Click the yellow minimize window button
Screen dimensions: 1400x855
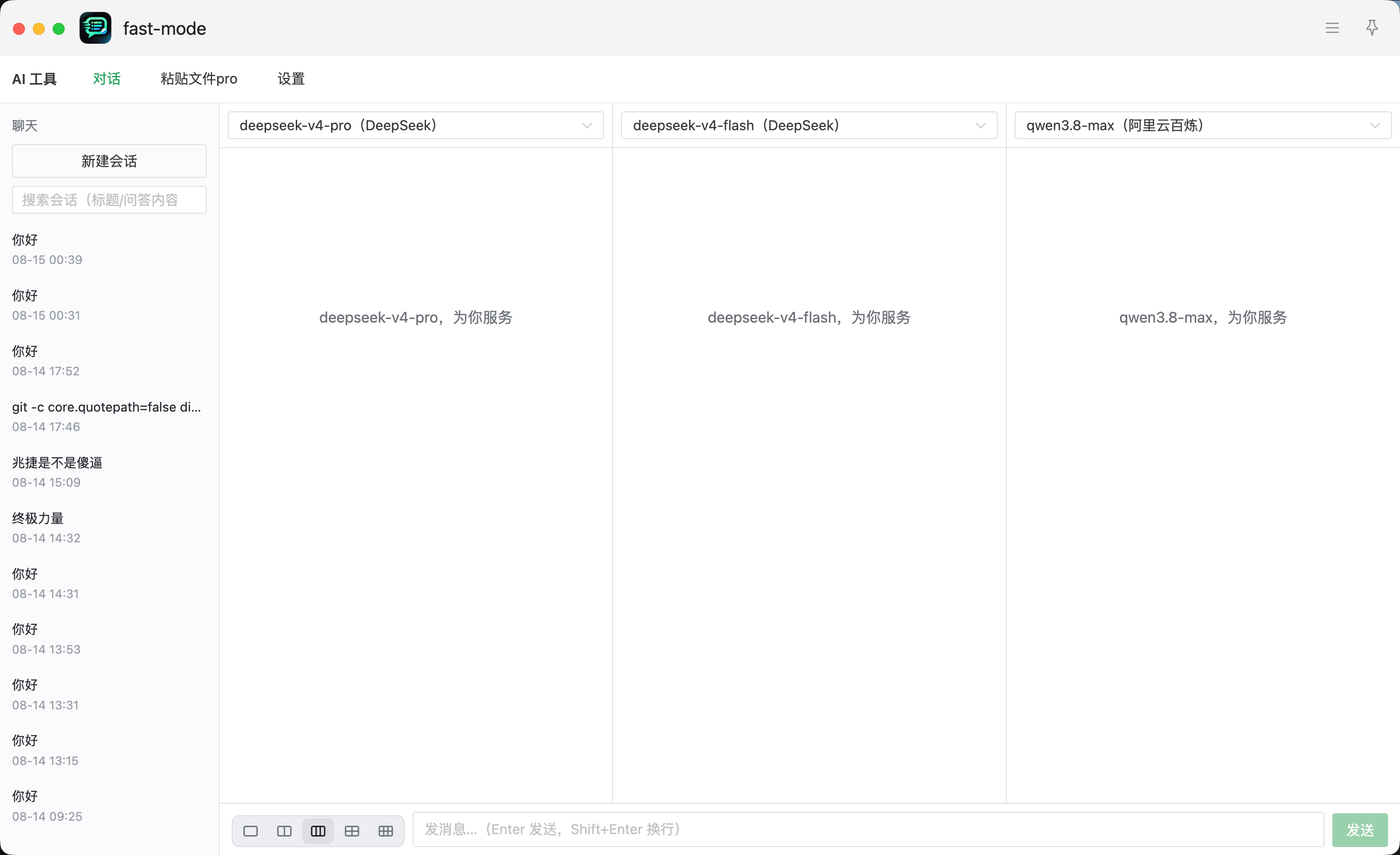(x=39, y=29)
